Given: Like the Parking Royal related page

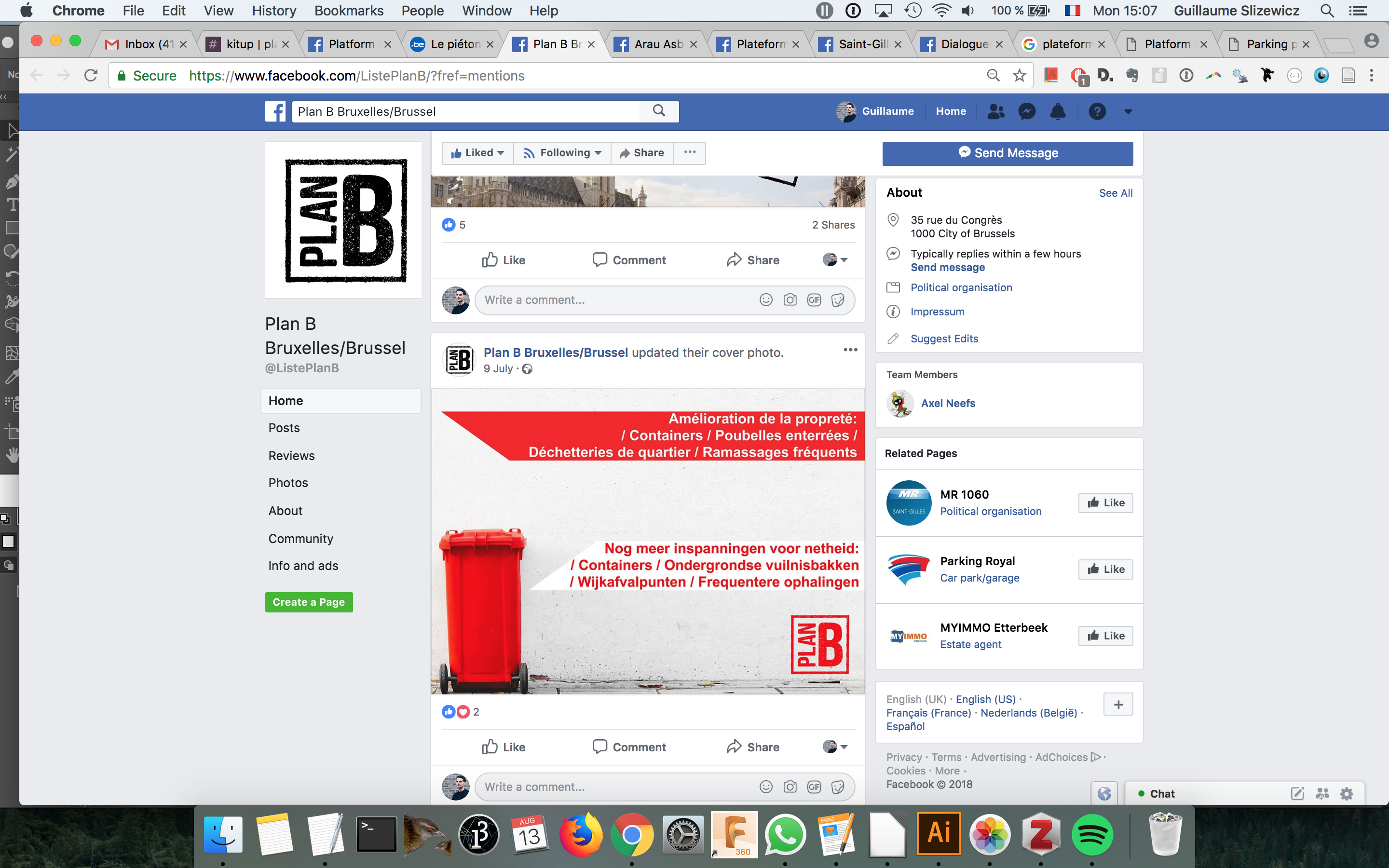Looking at the screenshot, I should [x=1105, y=569].
